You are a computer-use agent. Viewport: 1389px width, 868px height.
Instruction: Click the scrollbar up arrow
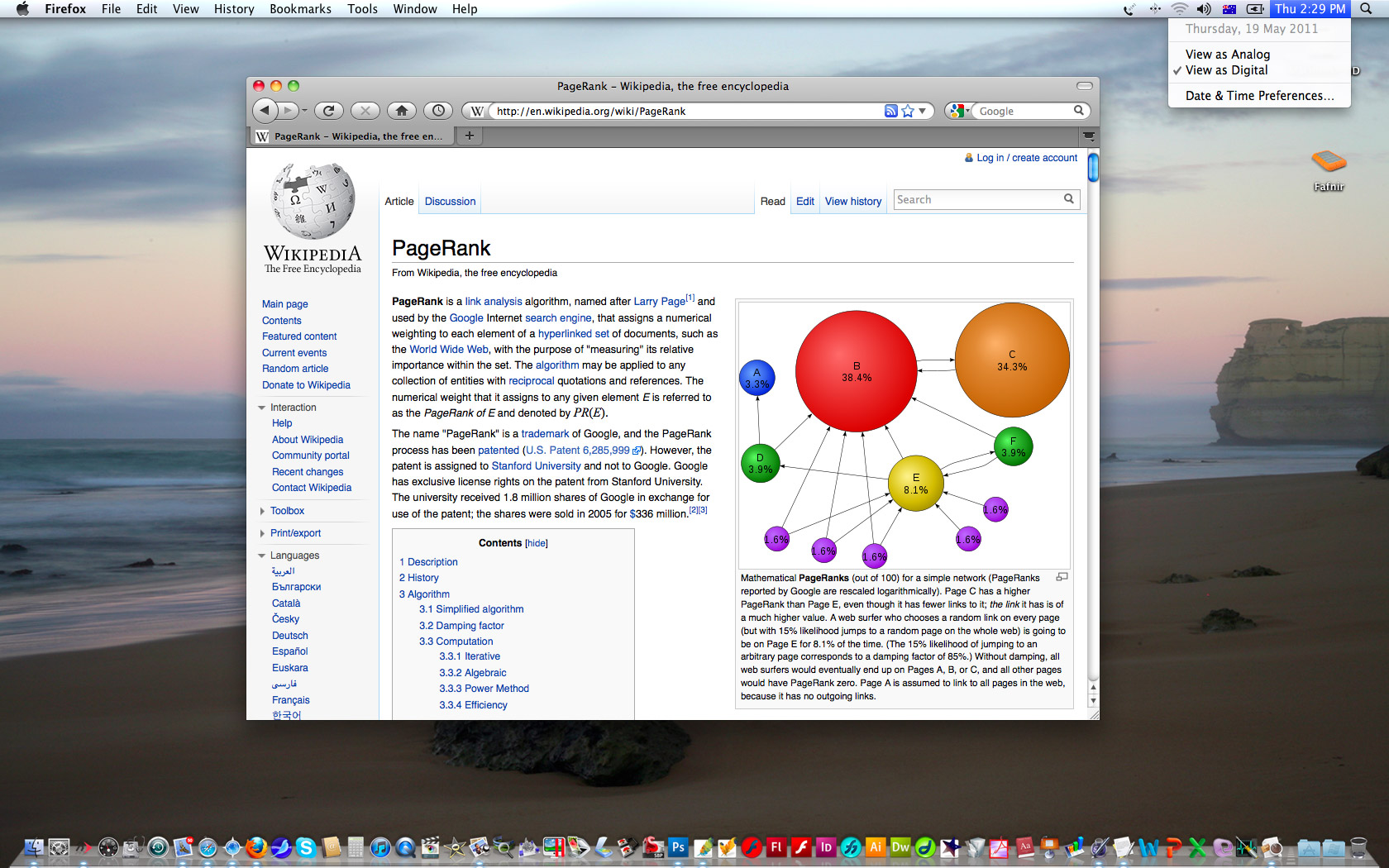(x=1093, y=687)
